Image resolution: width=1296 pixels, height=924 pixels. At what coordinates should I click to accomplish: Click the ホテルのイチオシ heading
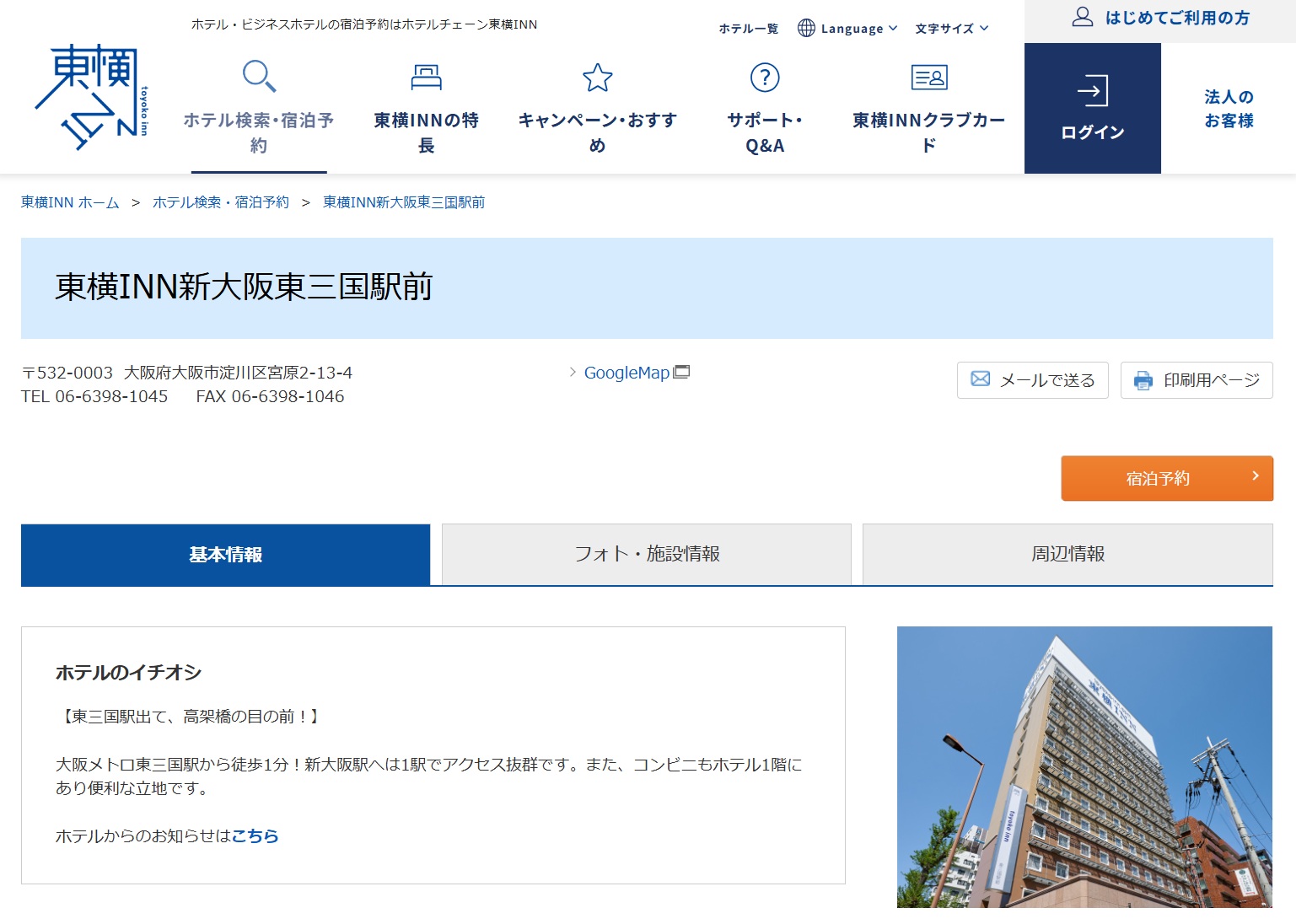(128, 673)
